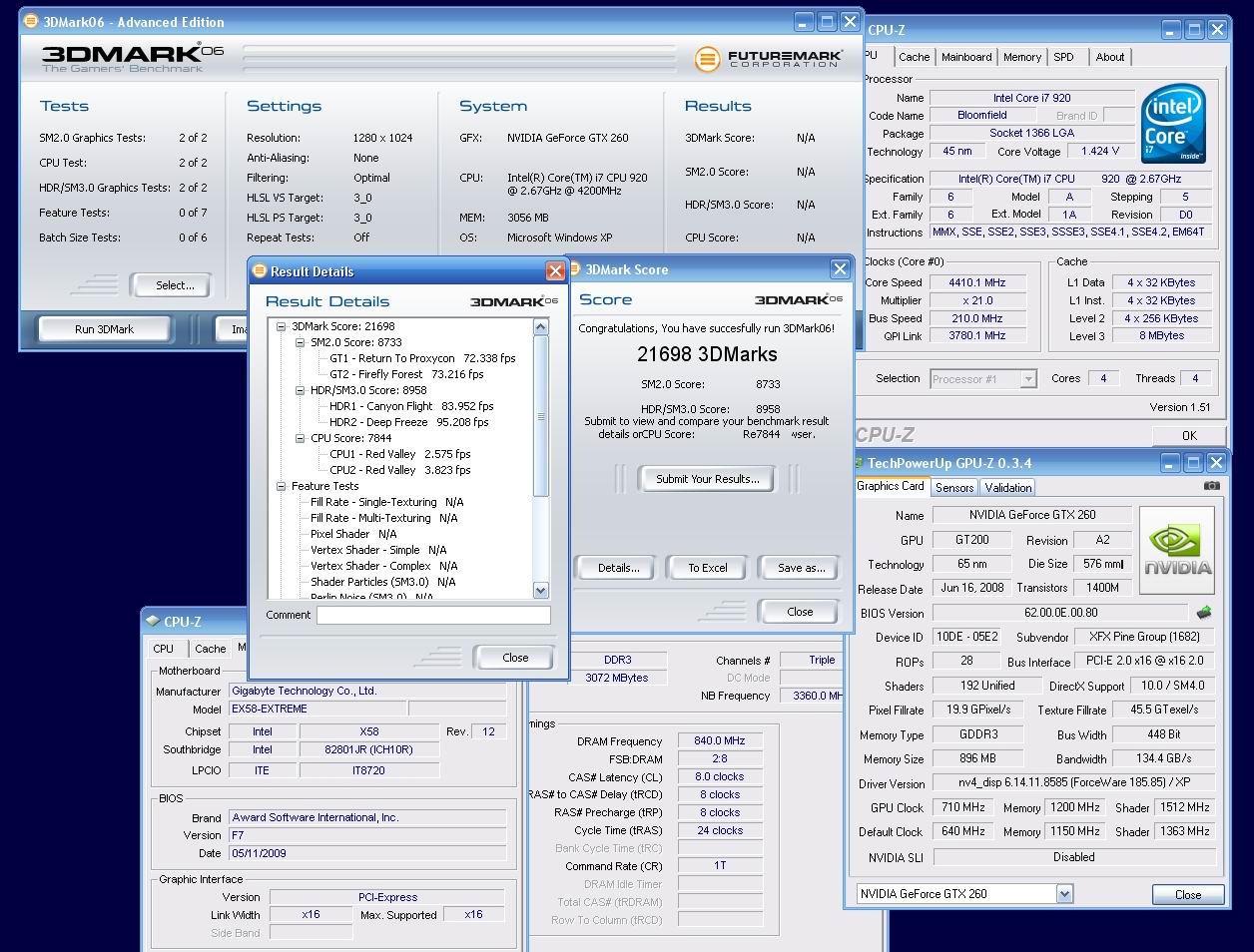
Task: Click the DRAM Frequency 840.0 MHz value
Action: coord(720,741)
